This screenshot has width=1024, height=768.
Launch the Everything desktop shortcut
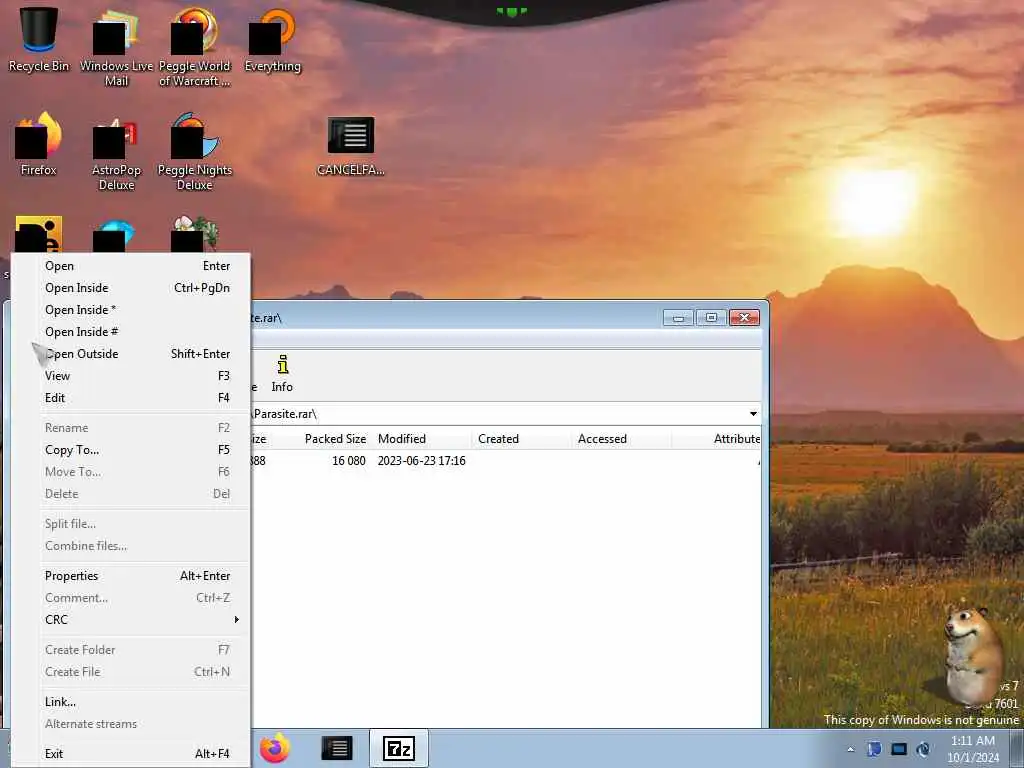(272, 40)
